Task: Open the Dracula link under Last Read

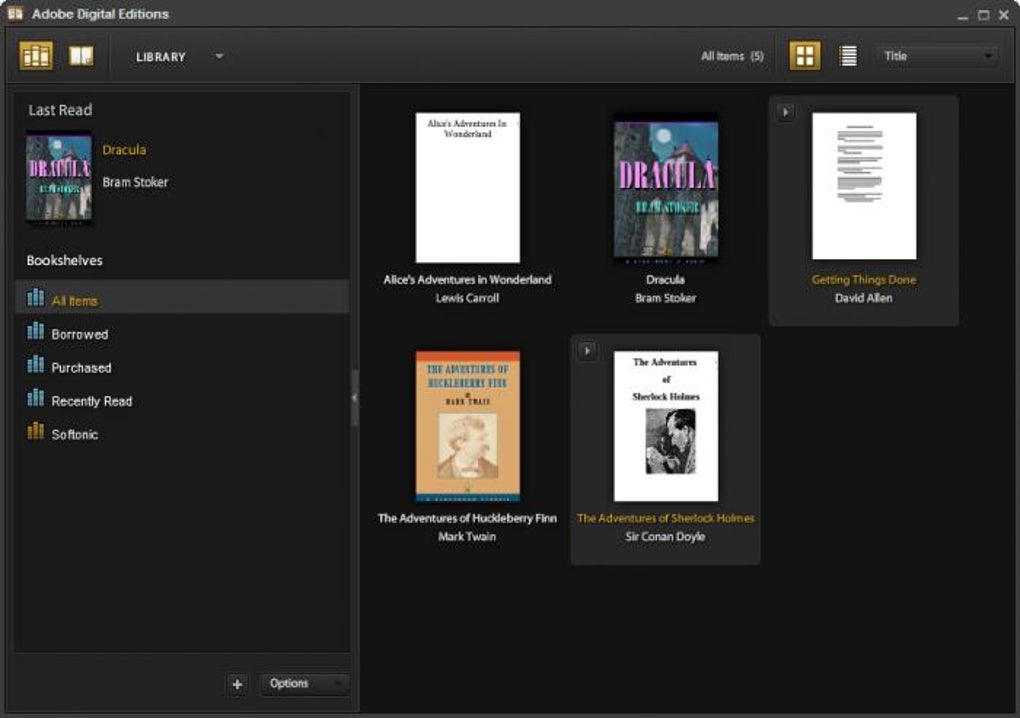Action: 124,150
